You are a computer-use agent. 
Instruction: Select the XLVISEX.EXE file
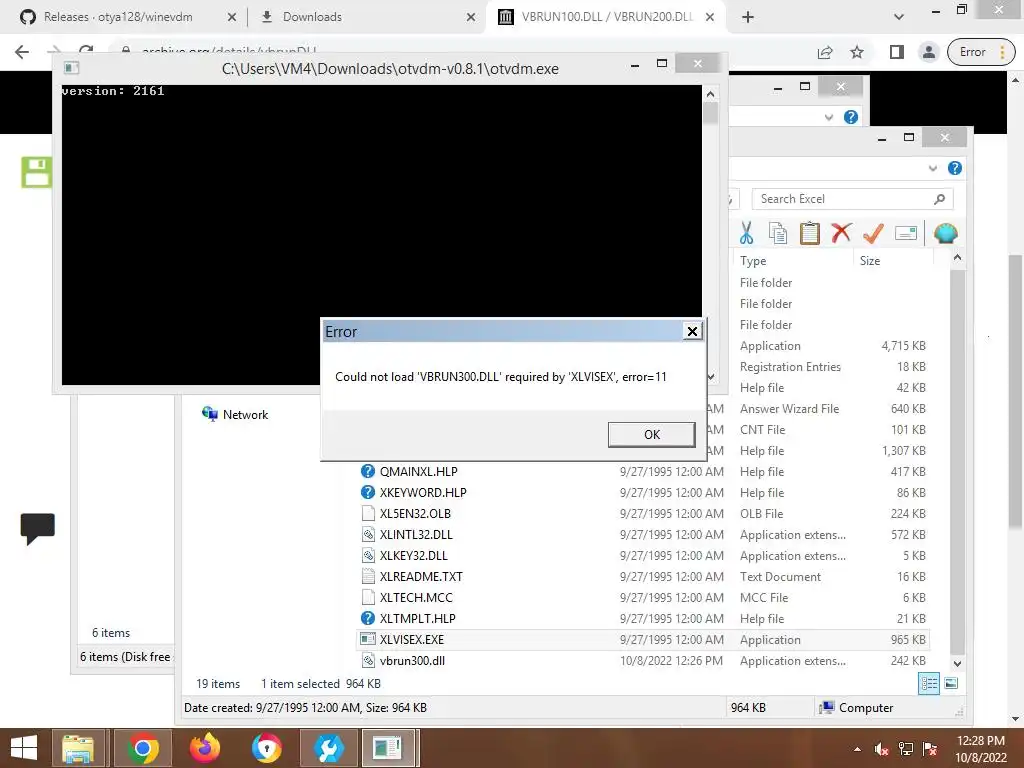(411, 639)
